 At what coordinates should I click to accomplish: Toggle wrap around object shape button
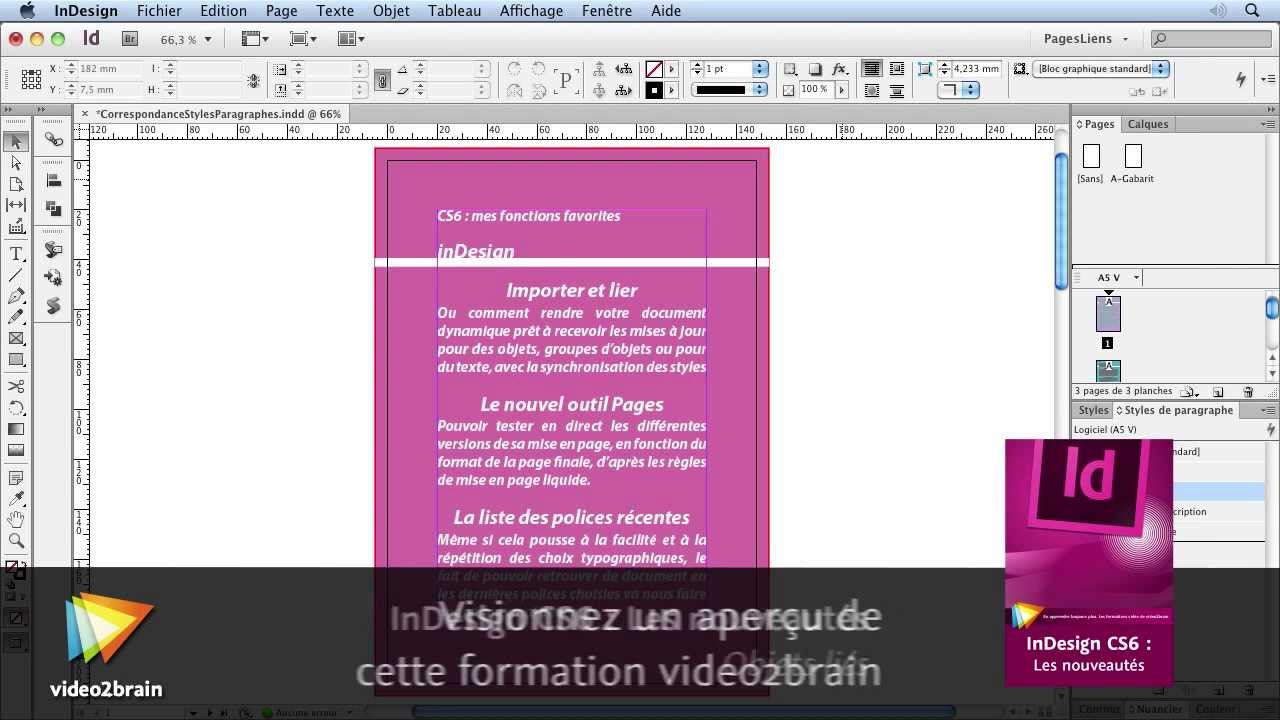point(872,90)
